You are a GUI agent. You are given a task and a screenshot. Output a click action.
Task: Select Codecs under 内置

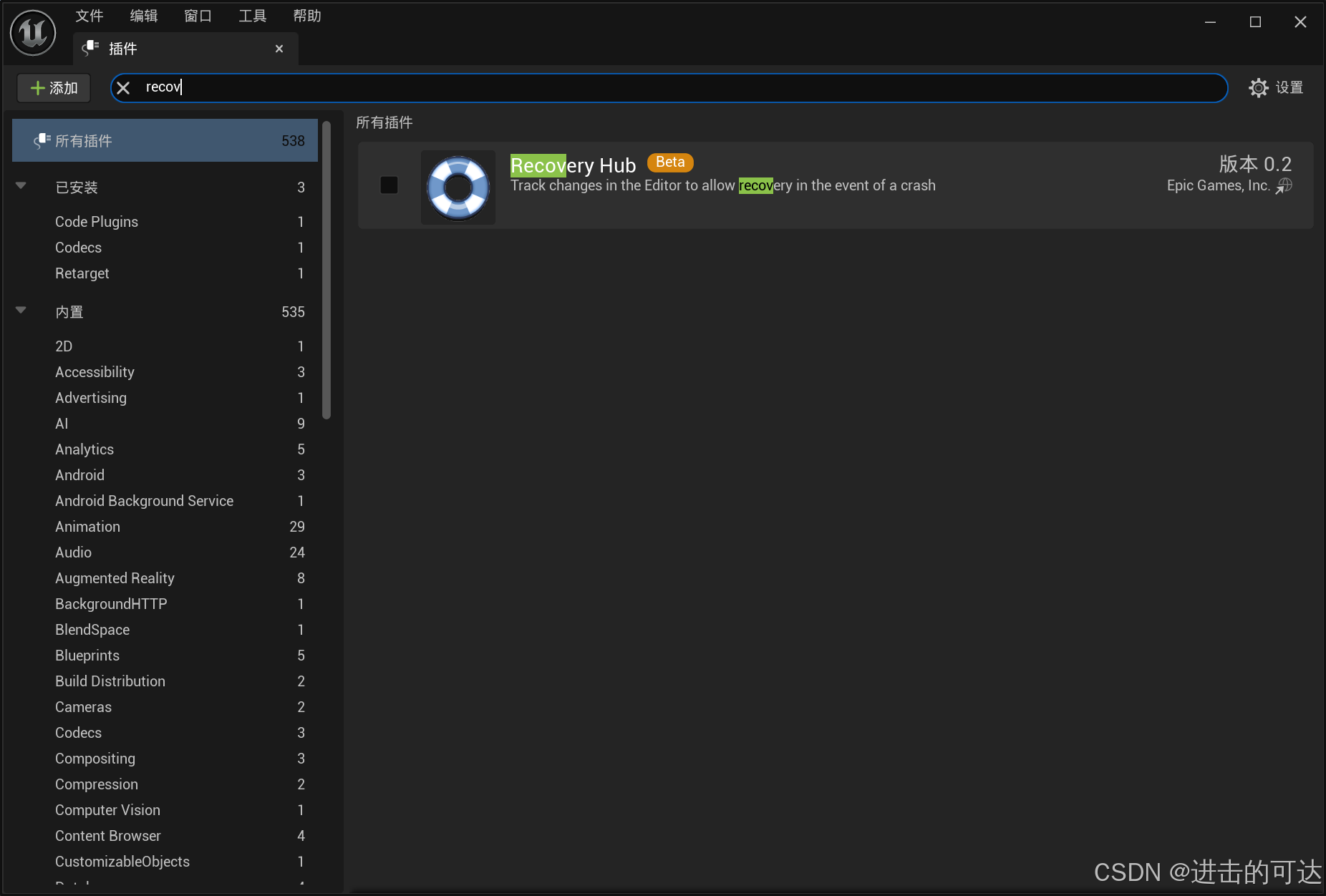coord(165,733)
